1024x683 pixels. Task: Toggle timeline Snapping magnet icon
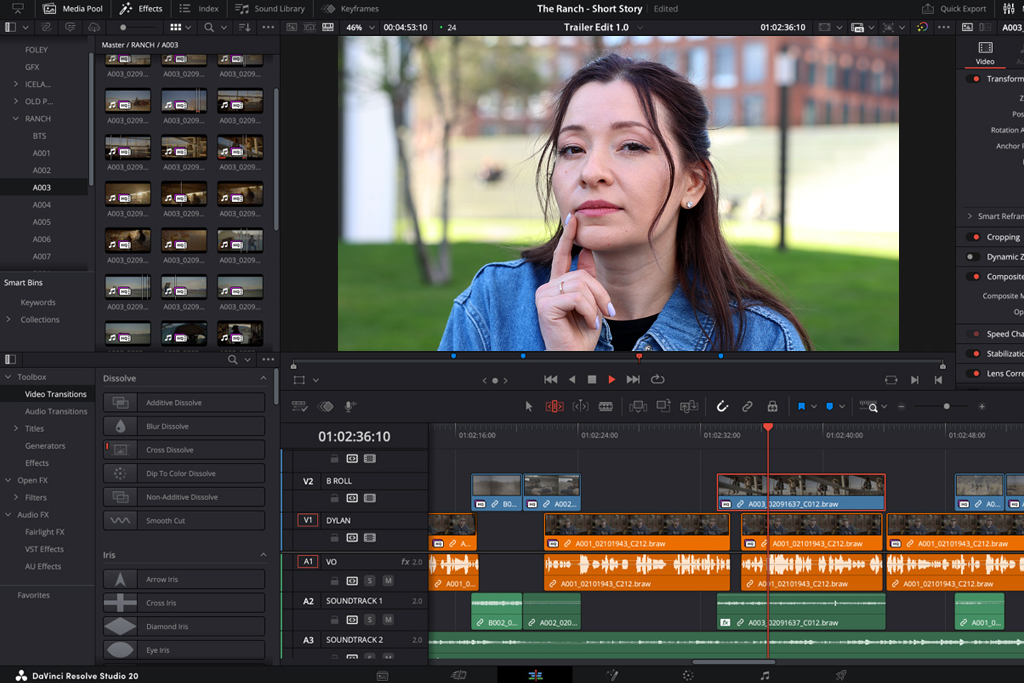pos(722,406)
